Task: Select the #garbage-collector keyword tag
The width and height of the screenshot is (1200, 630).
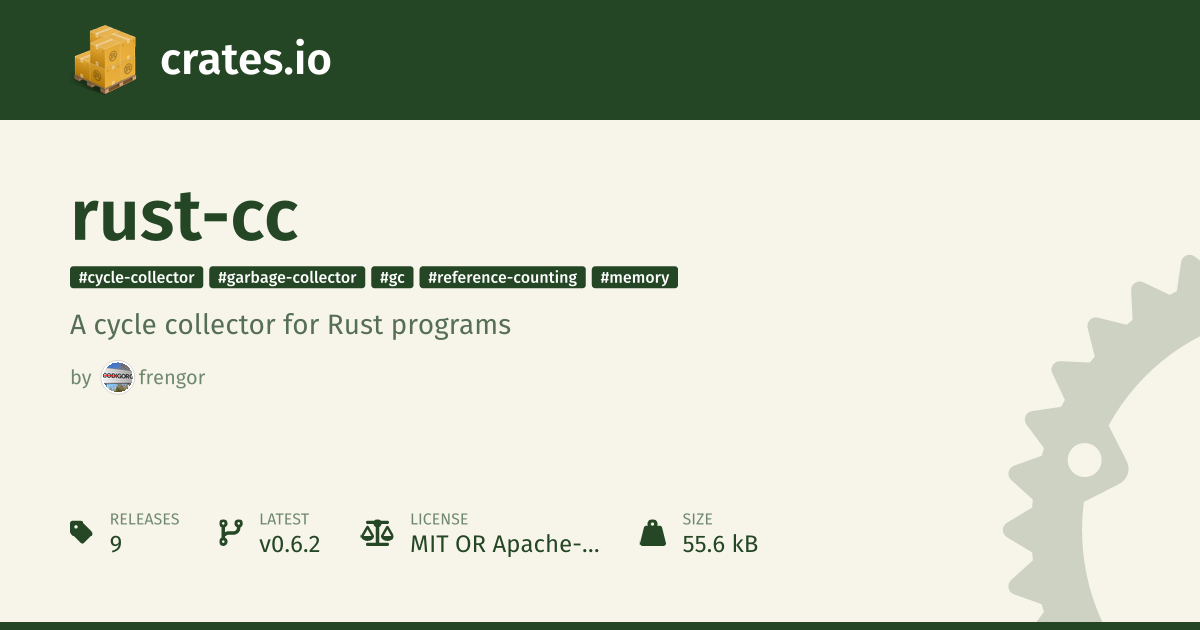Action: coord(287,277)
